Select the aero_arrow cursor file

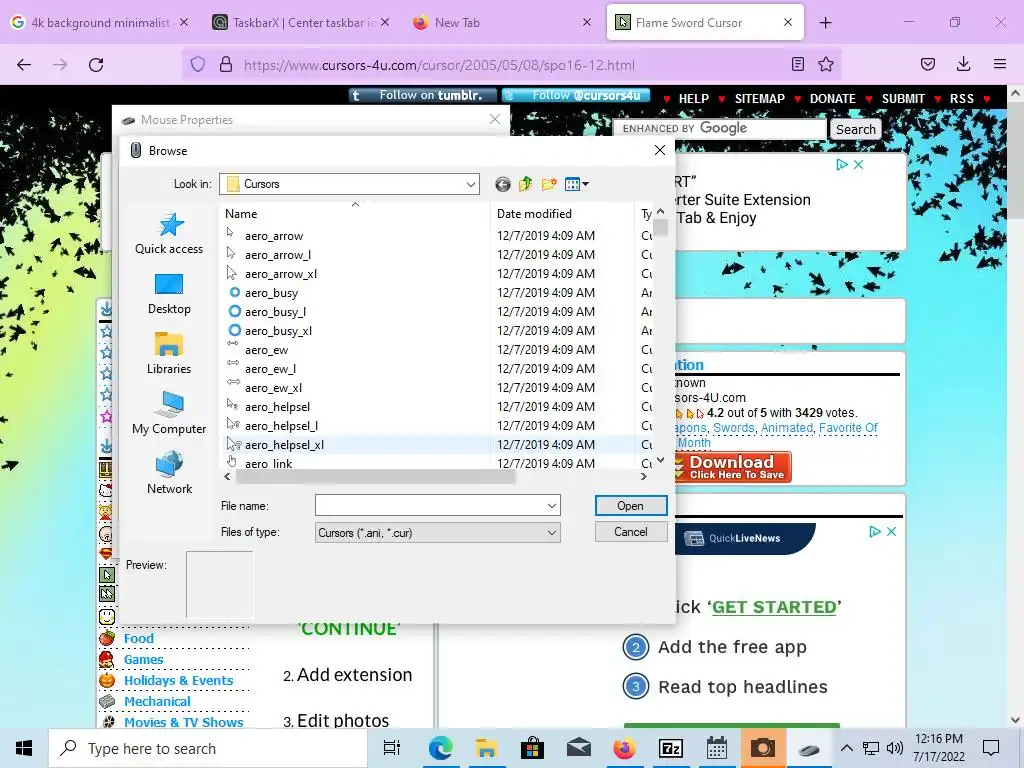(x=274, y=236)
